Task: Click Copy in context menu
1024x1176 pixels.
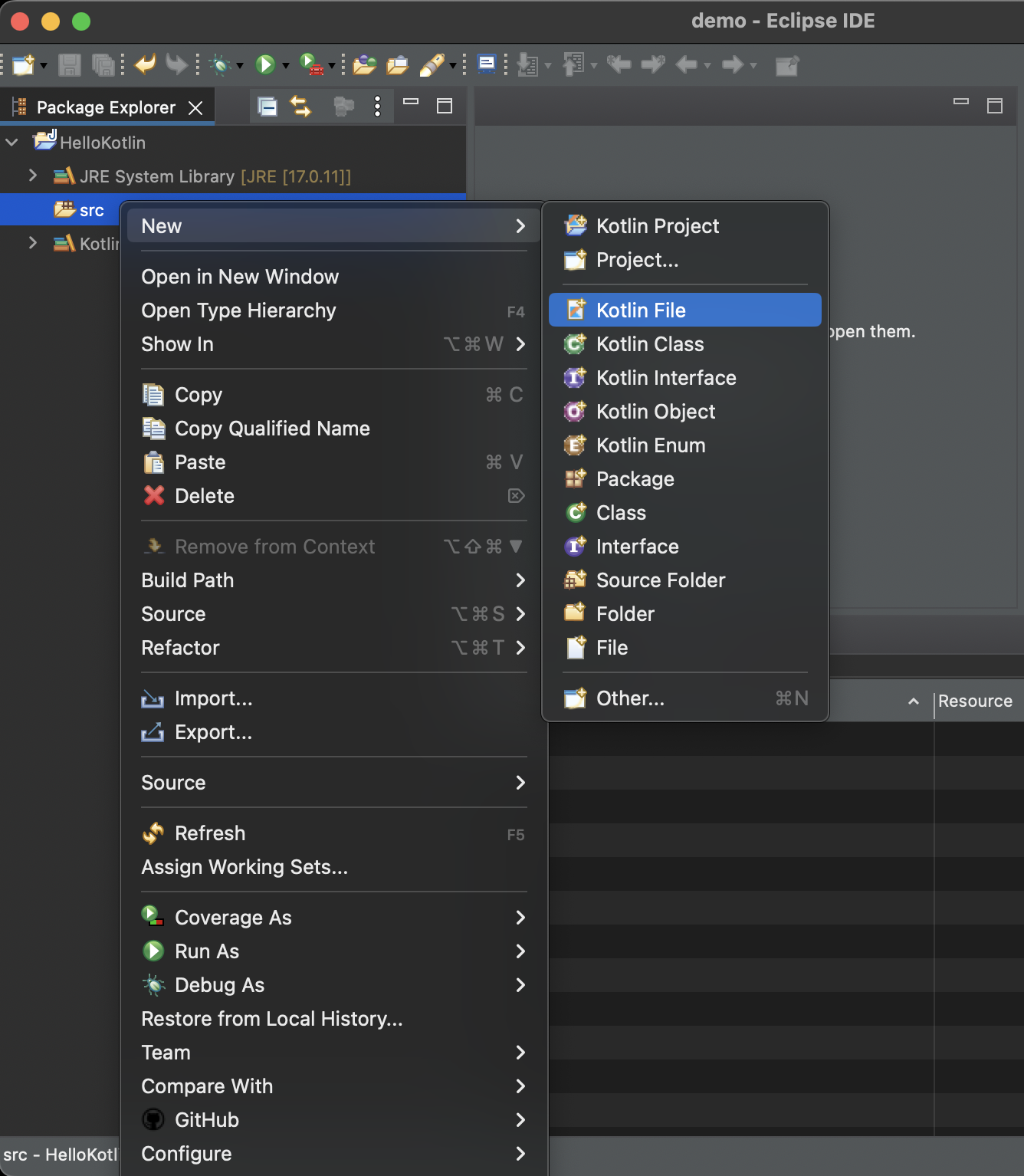Action: [x=334, y=395]
